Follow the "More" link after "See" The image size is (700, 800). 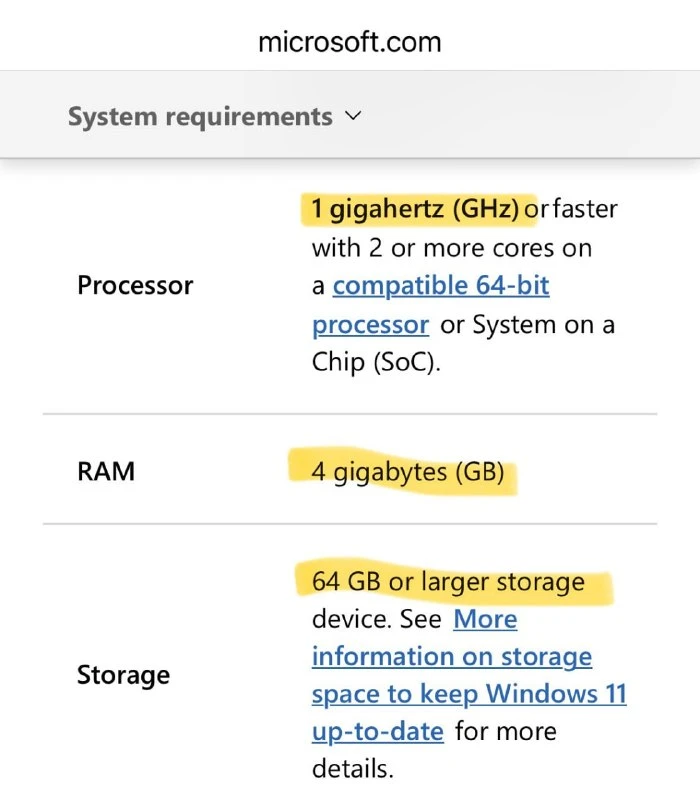click(485, 619)
